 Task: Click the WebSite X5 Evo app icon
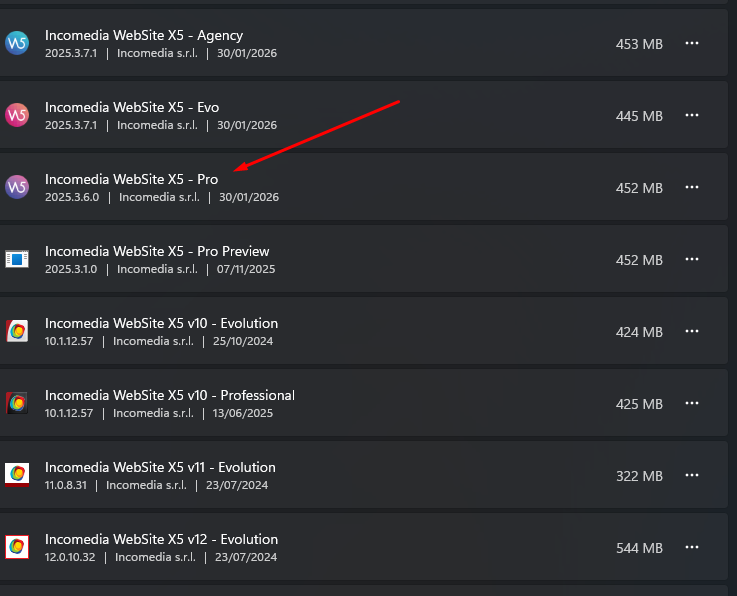17,115
